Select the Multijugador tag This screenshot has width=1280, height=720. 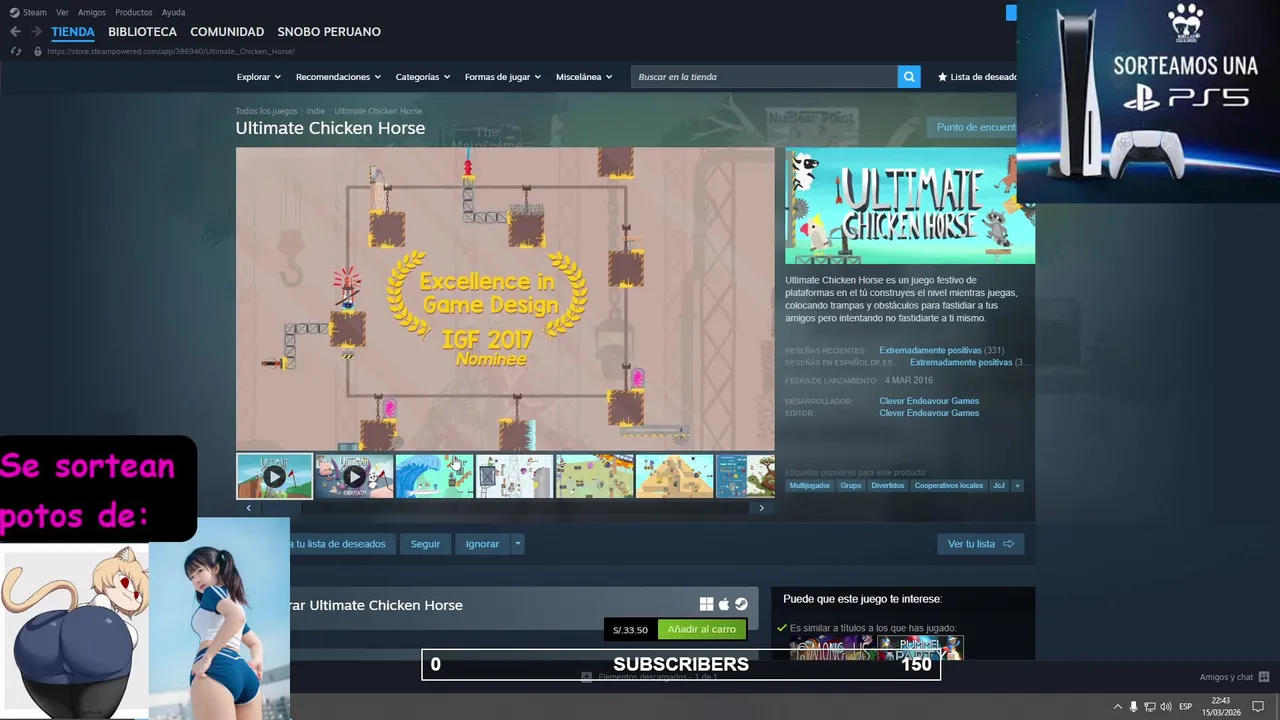coord(810,486)
